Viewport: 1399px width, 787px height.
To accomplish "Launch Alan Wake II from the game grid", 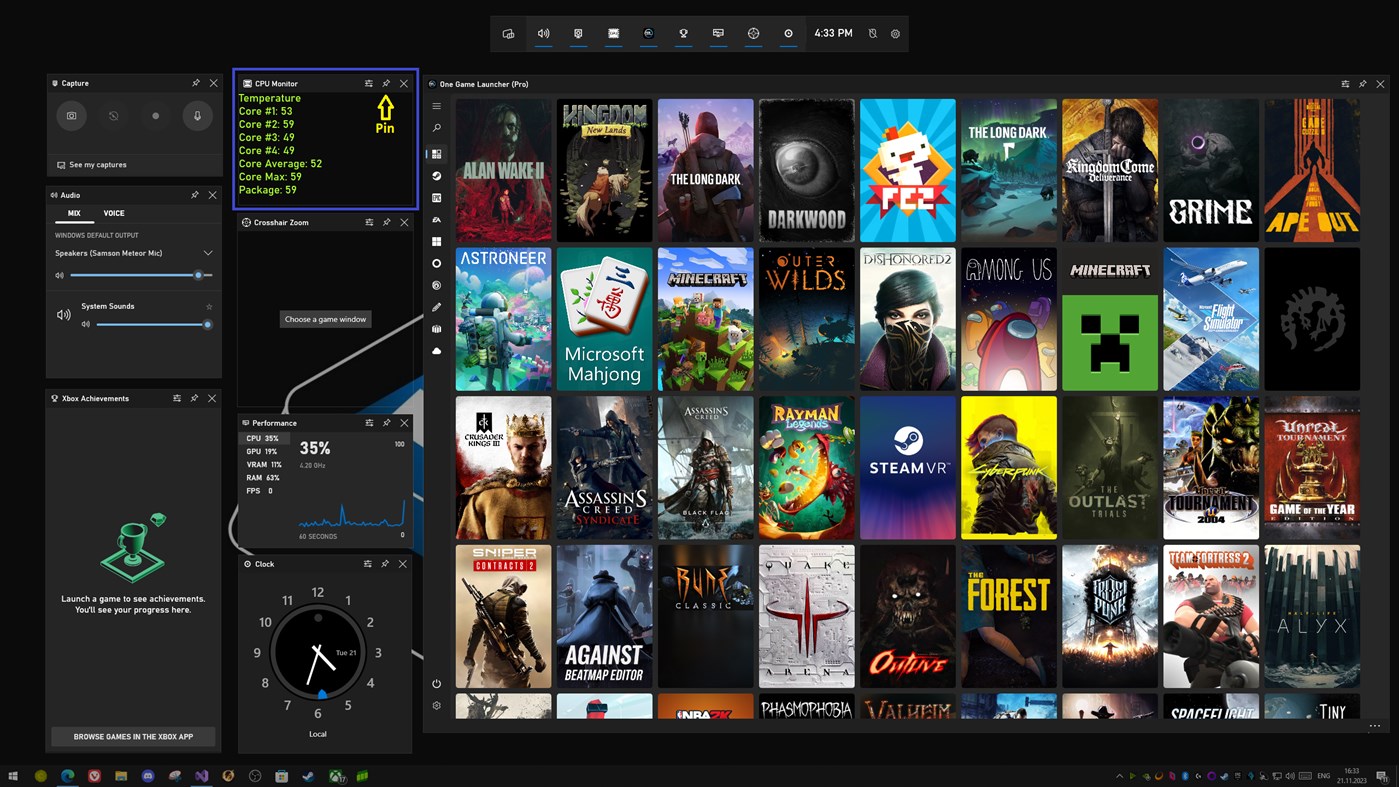I will [x=503, y=169].
